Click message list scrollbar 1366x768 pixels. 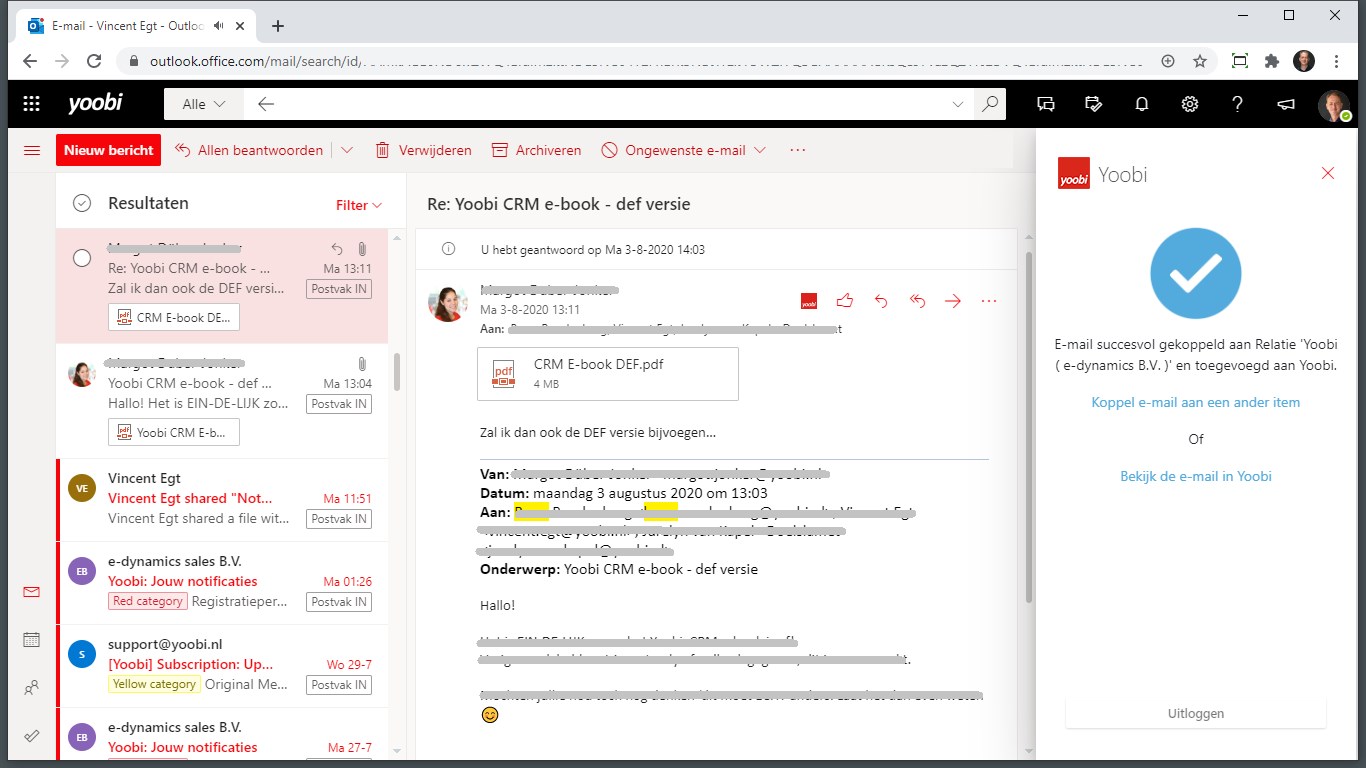click(397, 372)
